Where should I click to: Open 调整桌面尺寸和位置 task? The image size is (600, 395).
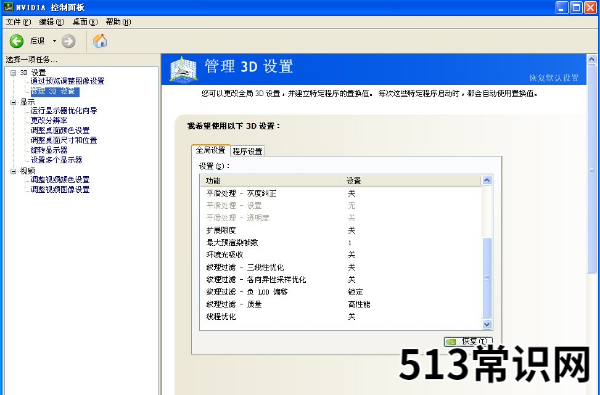[64, 140]
